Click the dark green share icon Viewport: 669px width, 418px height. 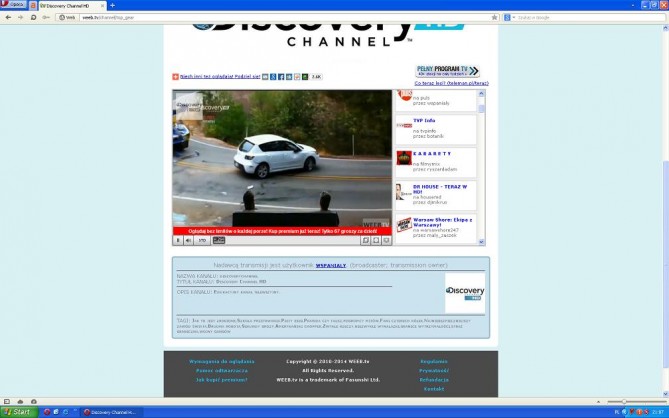[x=305, y=77]
